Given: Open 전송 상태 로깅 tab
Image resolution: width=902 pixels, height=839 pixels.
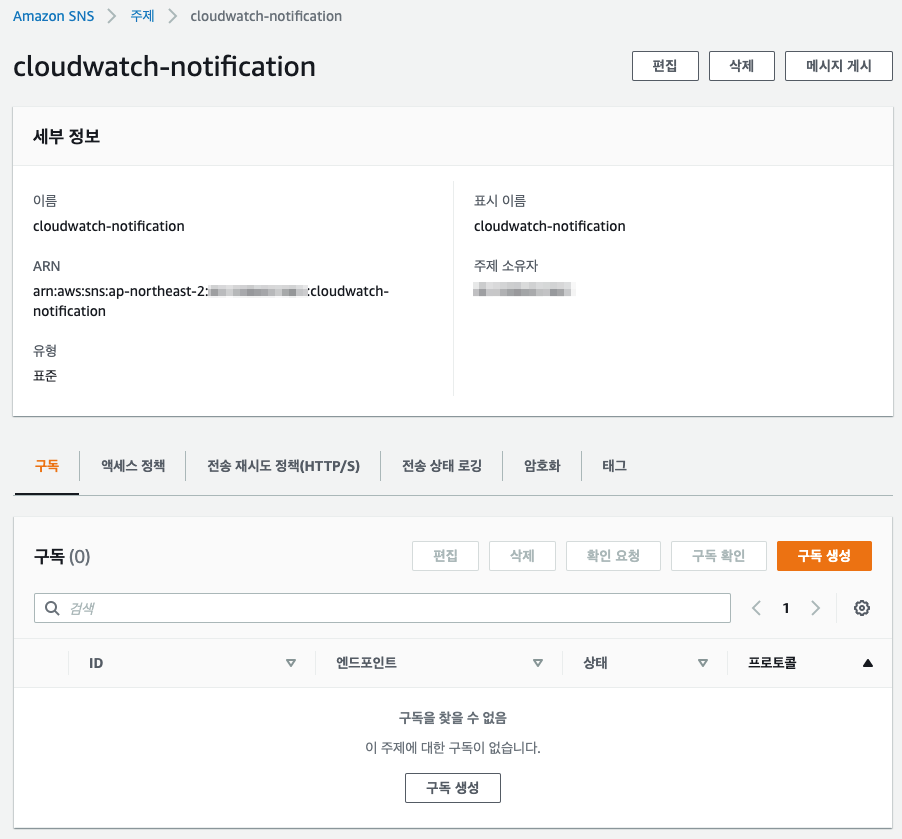Looking at the screenshot, I should [442, 466].
